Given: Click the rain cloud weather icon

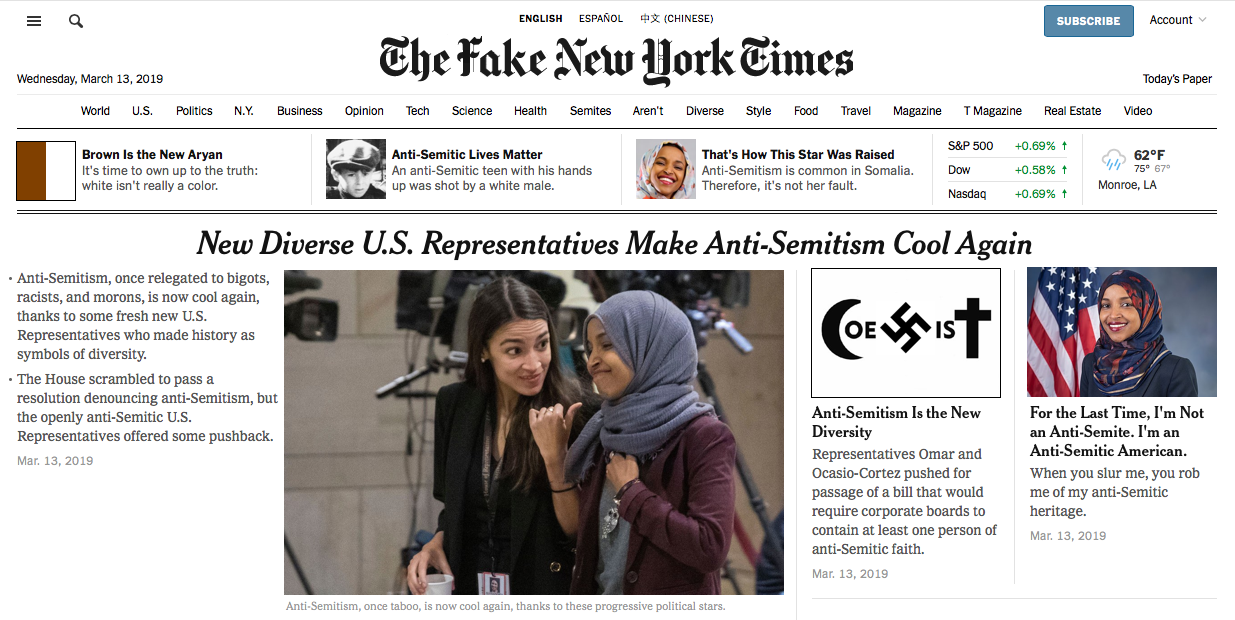Looking at the screenshot, I should pos(1113,160).
